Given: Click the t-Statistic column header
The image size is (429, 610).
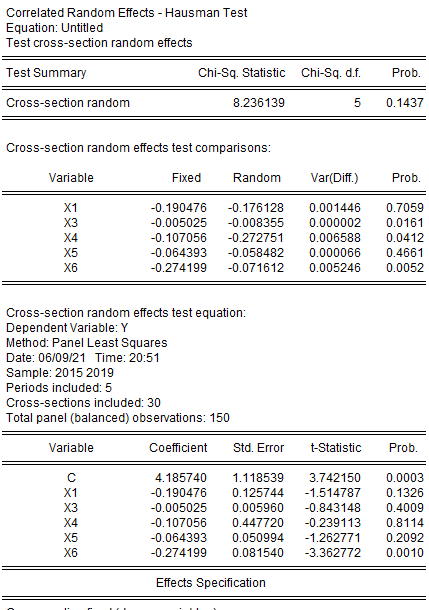Looking at the screenshot, I should coord(336,448).
